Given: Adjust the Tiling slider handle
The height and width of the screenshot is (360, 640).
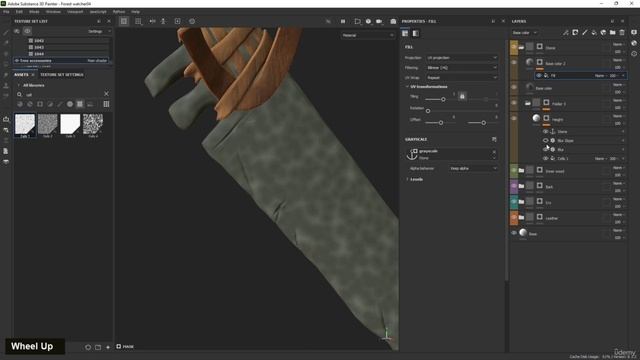Looking at the screenshot, I should (x=443, y=99).
